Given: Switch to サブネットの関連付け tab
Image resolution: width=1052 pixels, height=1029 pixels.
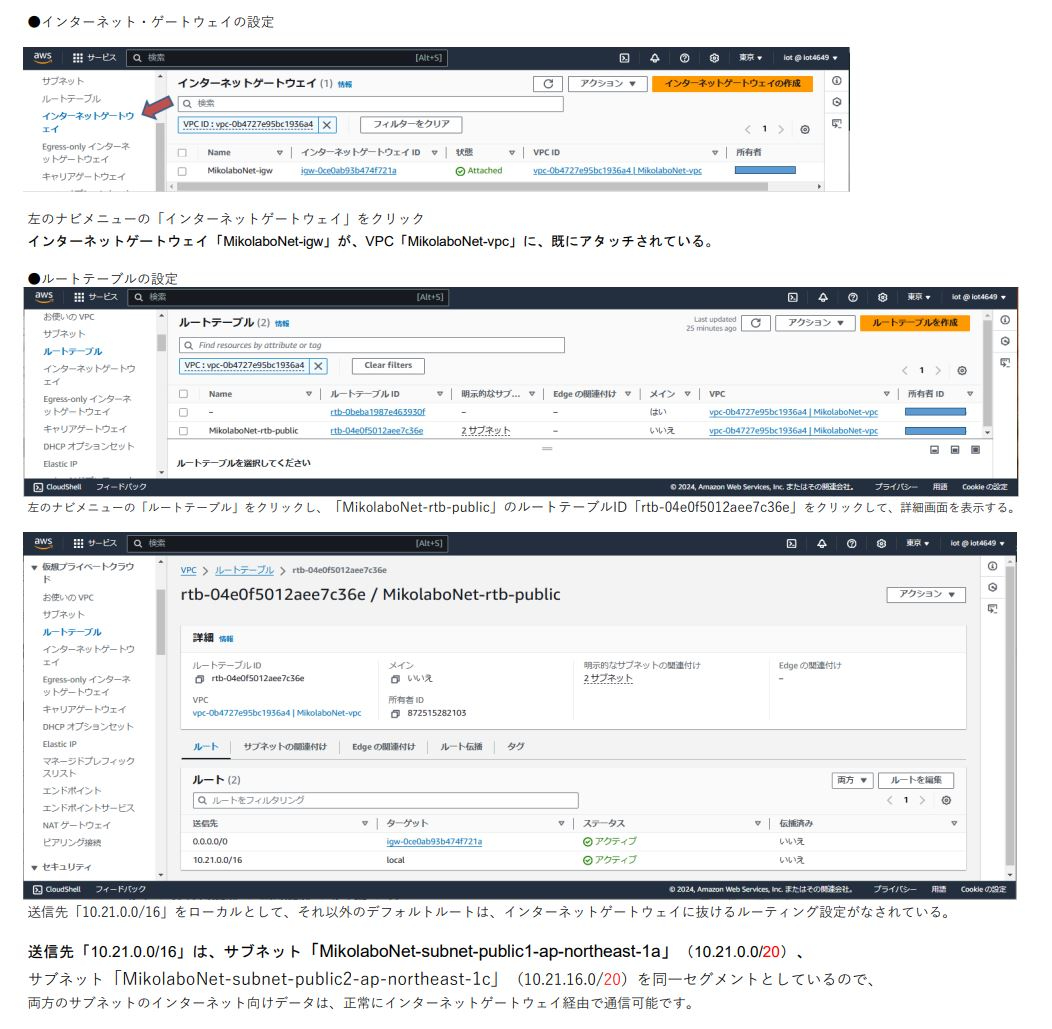Looking at the screenshot, I should 284,747.
